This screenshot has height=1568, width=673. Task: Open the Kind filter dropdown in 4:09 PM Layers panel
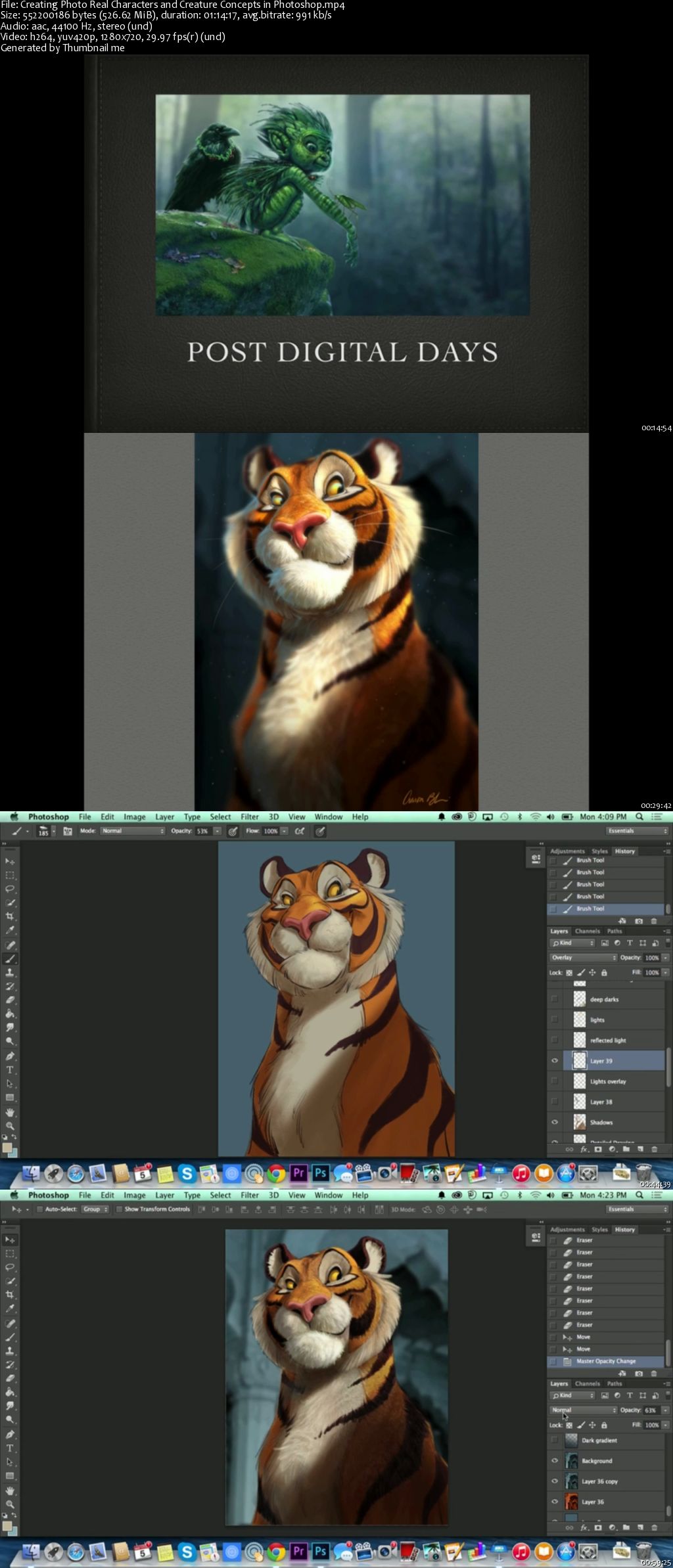coord(572,943)
